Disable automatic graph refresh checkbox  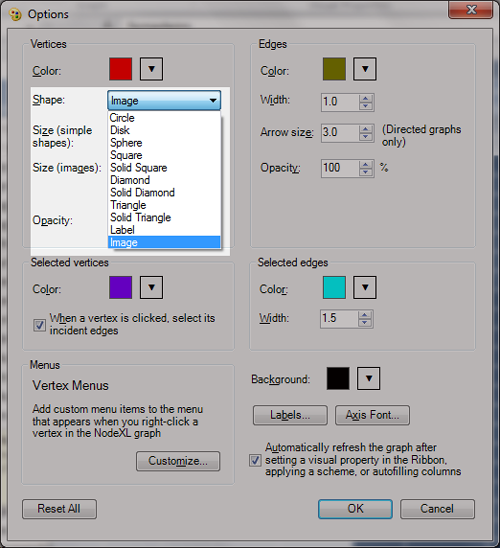click(255, 460)
